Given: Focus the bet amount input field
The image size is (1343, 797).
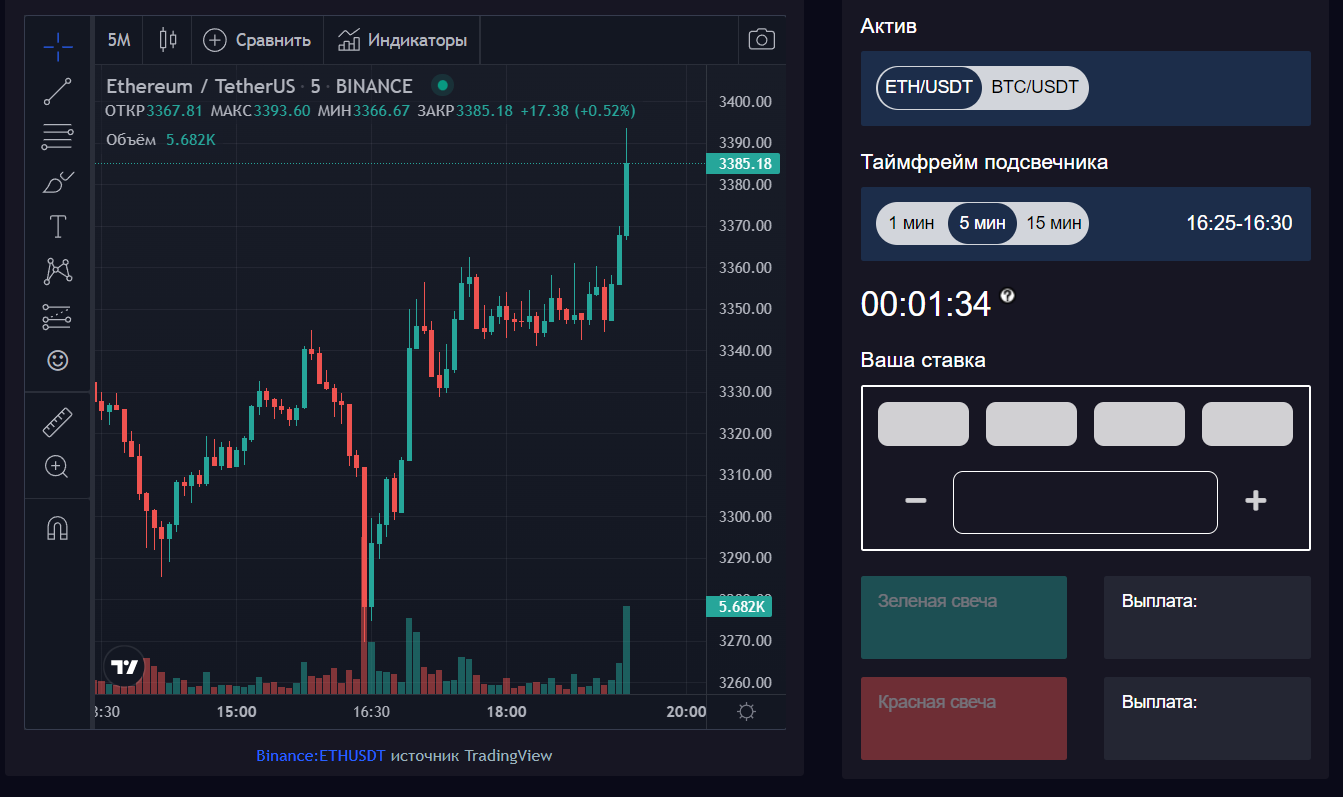Looking at the screenshot, I should (x=1085, y=502).
